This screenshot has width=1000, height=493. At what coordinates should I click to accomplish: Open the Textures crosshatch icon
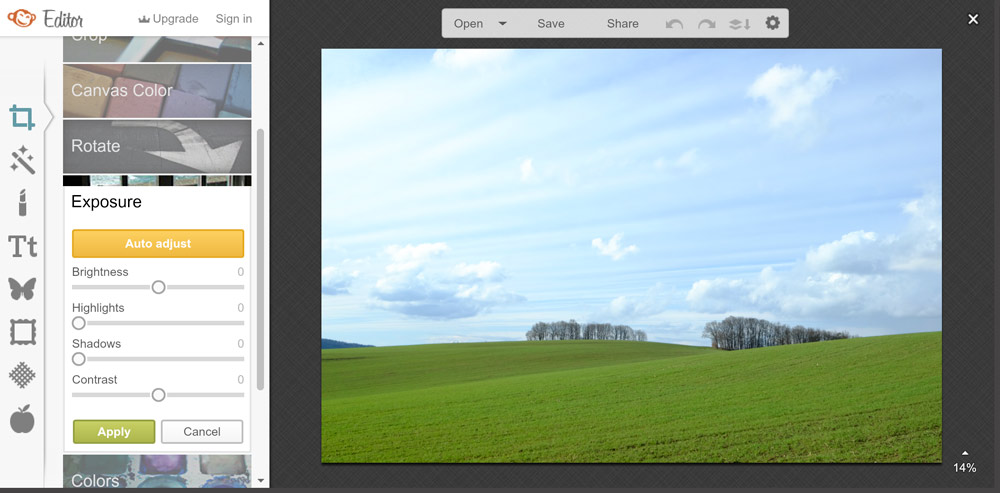(22, 375)
